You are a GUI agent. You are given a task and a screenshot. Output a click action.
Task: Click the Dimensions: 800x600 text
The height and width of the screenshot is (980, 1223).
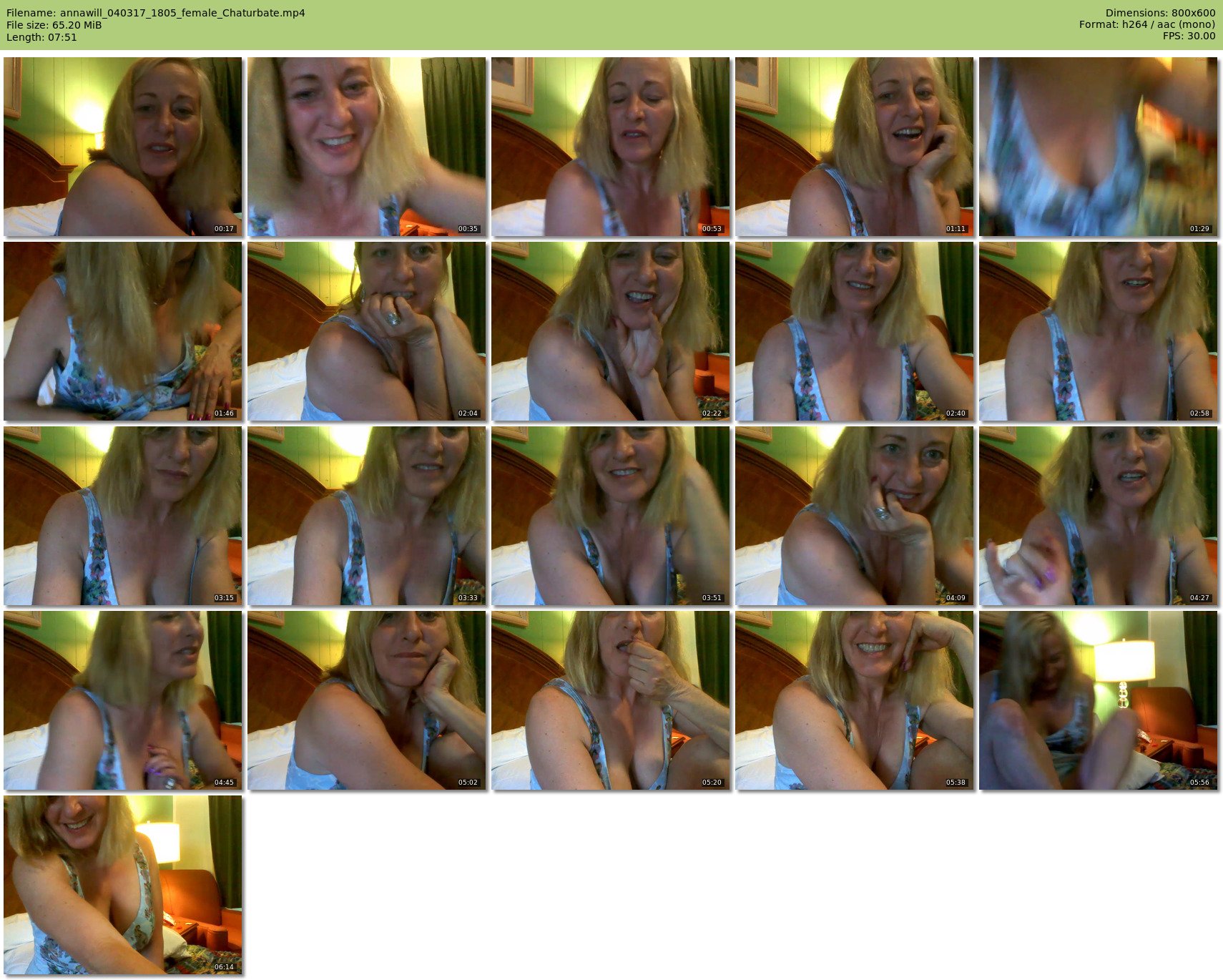tap(1160, 13)
